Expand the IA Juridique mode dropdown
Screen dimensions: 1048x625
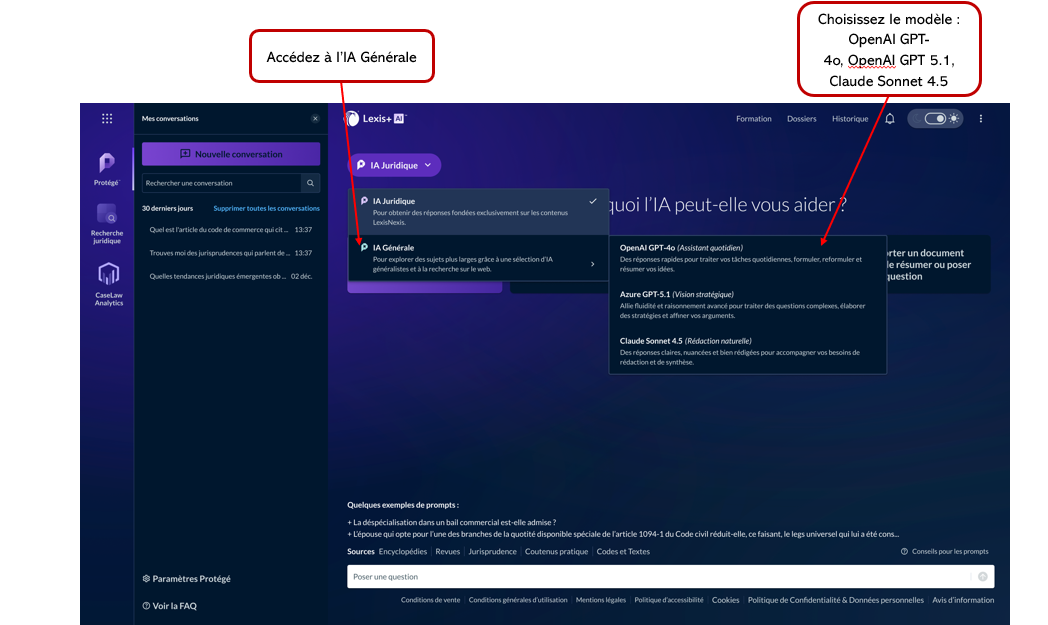coord(394,165)
